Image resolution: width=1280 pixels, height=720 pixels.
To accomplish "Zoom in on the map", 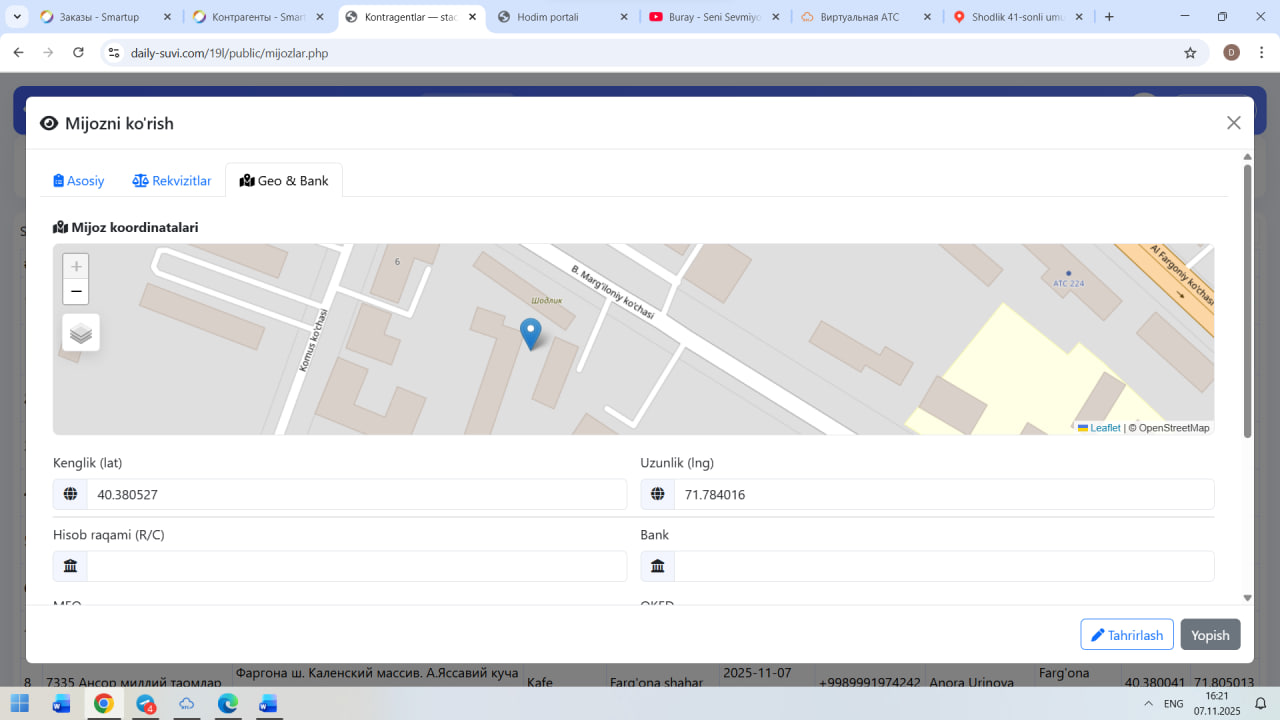I will [76, 267].
